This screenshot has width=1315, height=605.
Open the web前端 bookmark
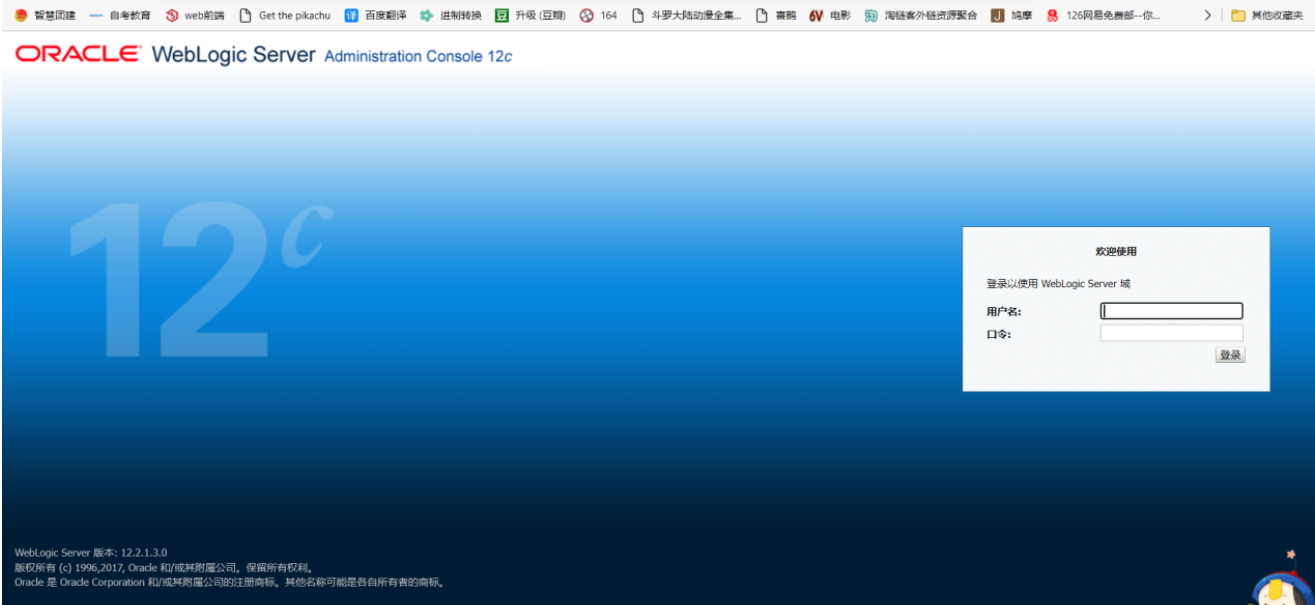click(195, 16)
